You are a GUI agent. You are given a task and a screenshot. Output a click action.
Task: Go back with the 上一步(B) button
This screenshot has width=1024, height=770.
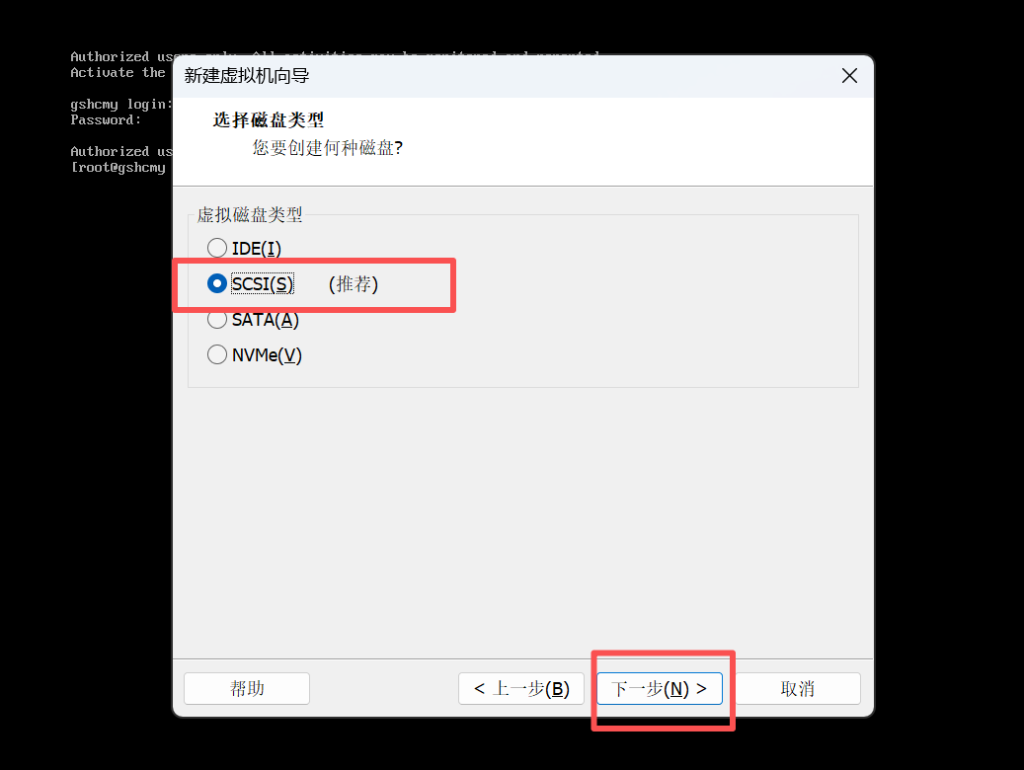pyautogui.click(x=521, y=688)
